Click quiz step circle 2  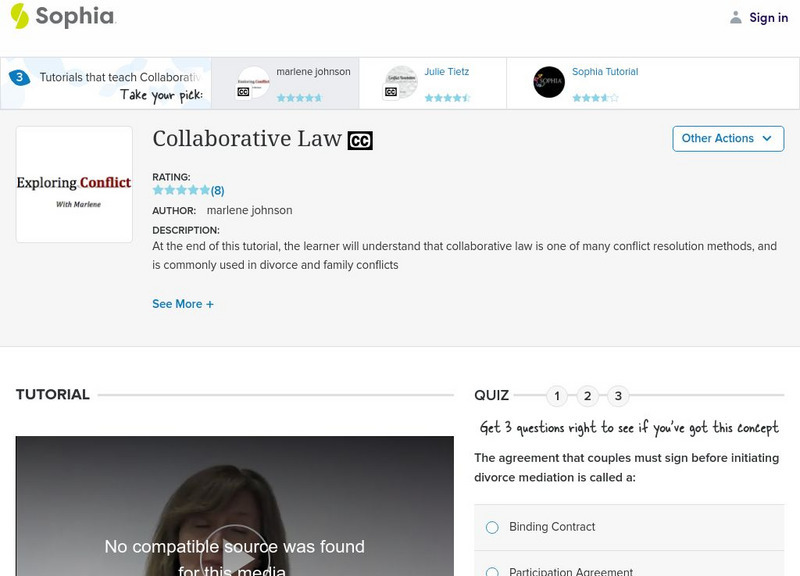tap(588, 395)
